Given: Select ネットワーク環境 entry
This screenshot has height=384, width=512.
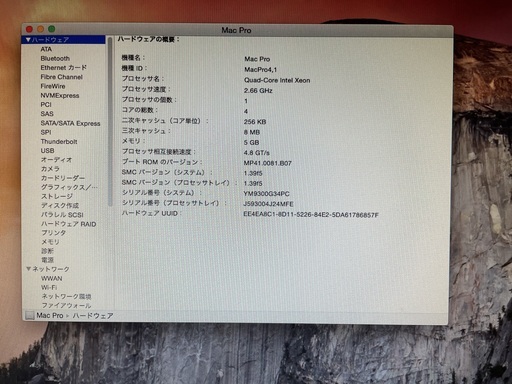Looking at the screenshot, I should [x=66, y=296].
